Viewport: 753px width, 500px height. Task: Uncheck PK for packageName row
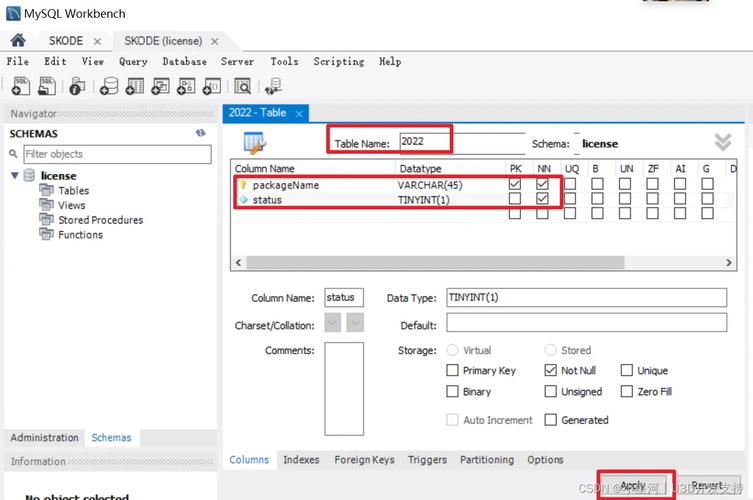pyautogui.click(x=515, y=184)
